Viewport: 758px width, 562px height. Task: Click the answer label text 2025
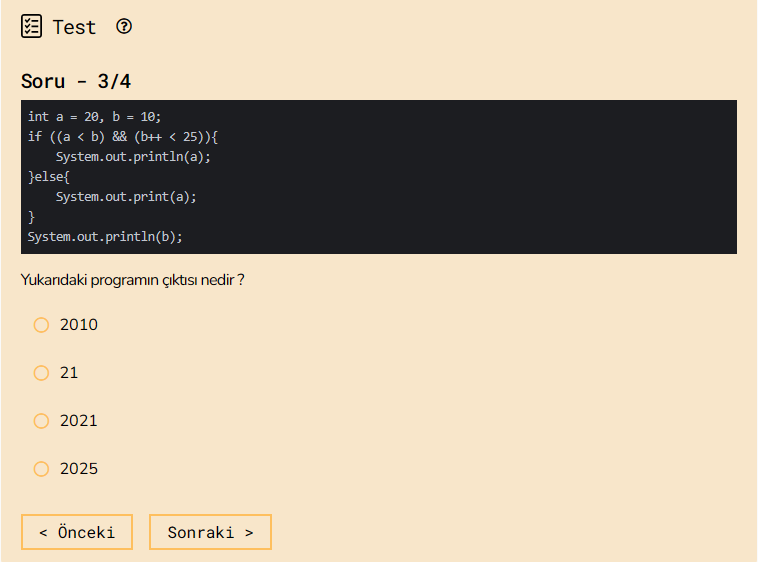(79, 469)
